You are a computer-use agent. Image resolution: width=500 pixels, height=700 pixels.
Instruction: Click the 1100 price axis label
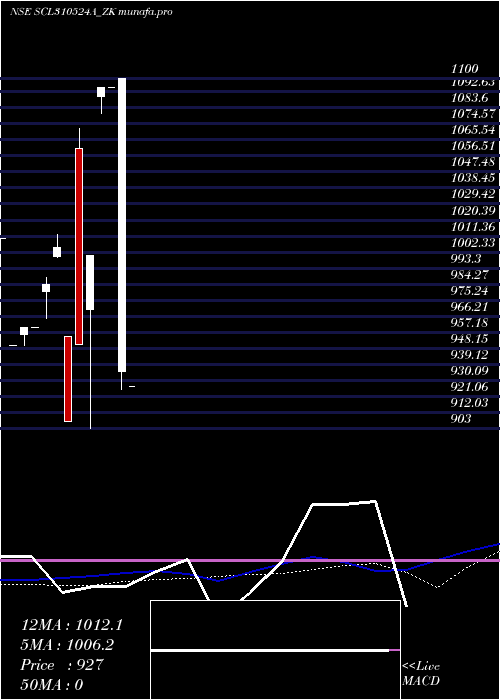click(x=465, y=69)
